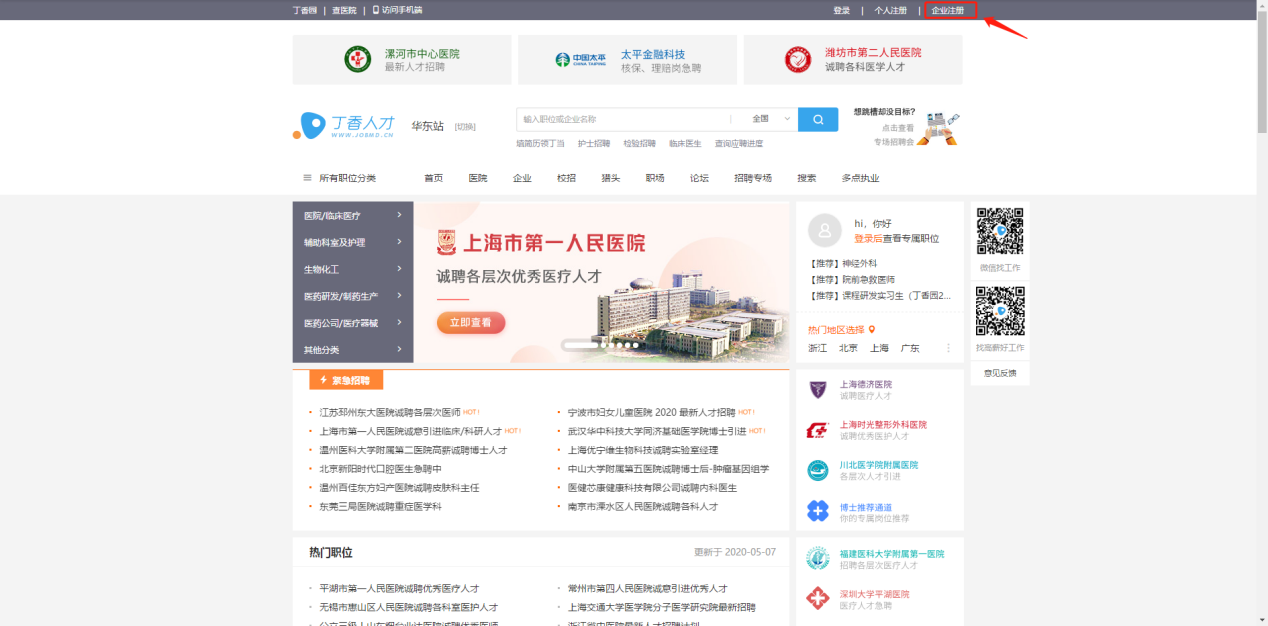The width and height of the screenshot is (1268, 626).
Task: Open 宁波市妇女儿童医院 2020 最新人才招聘 listing
Action: pos(651,412)
